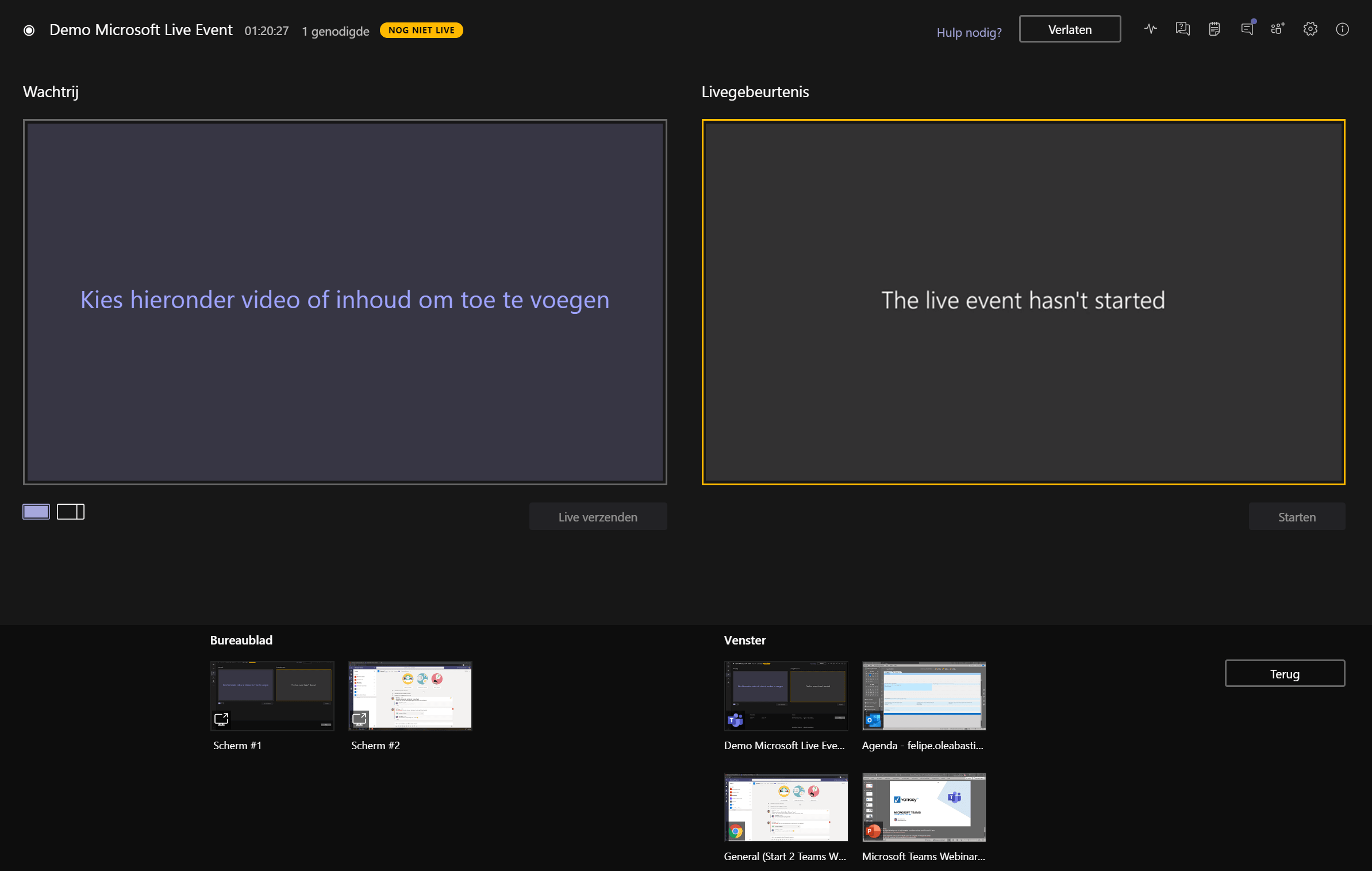Image resolution: width=1372 pixels, height=871 pixels.
Task: Click the 'Venster' section heading
Action: [745, 640]
